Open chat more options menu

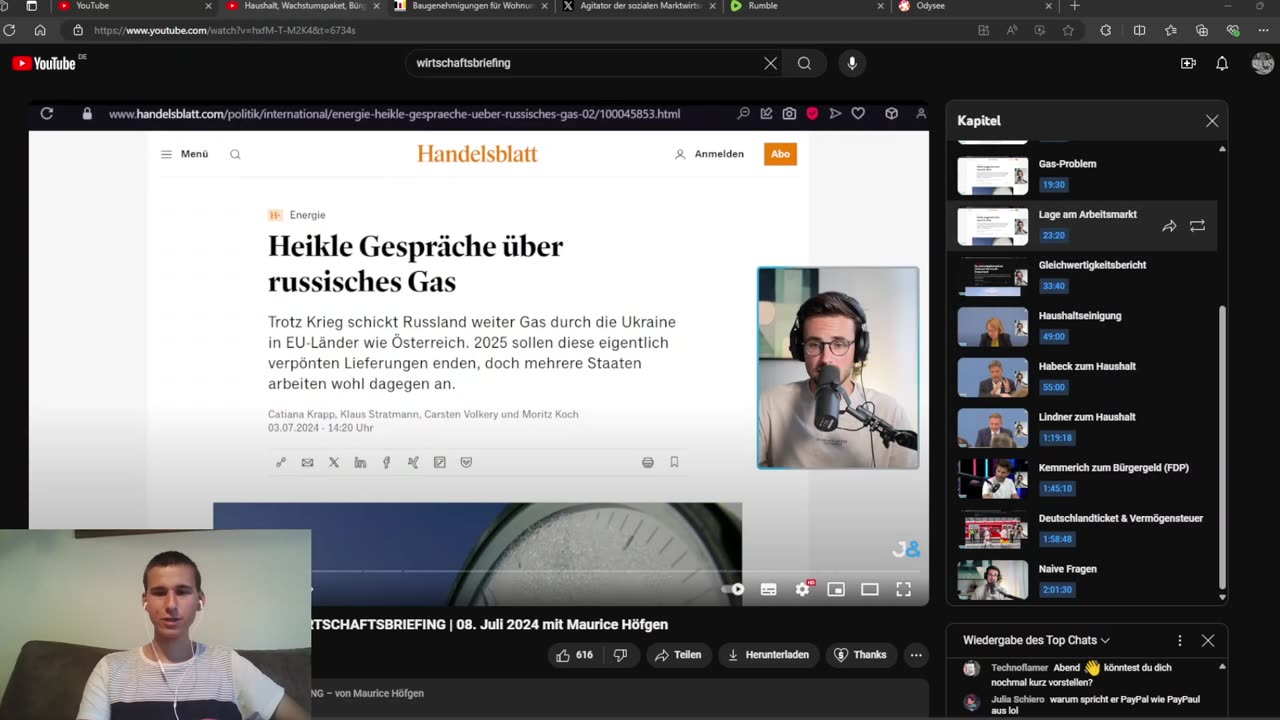1180,640
